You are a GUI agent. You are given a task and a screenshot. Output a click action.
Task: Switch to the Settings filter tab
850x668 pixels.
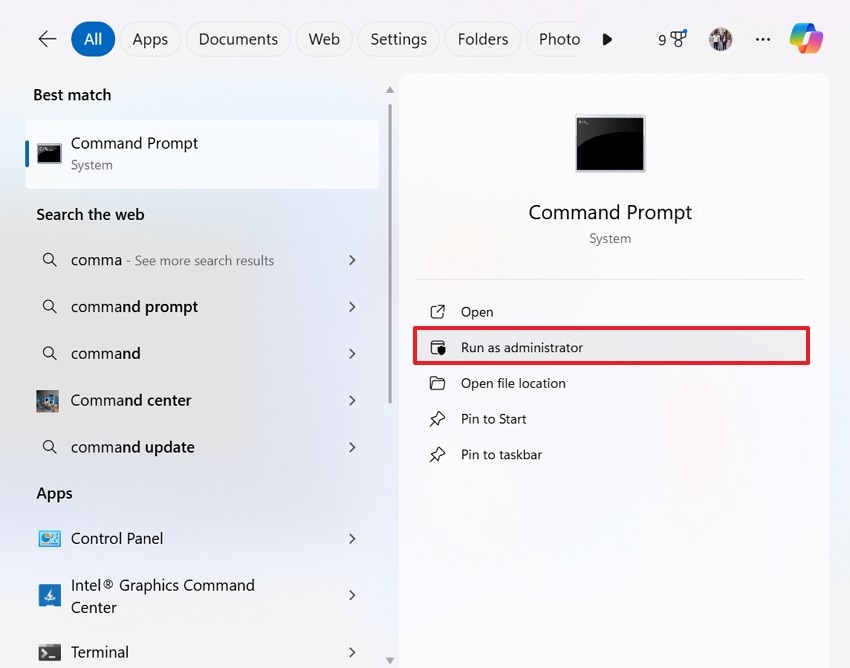click(398, 39)
